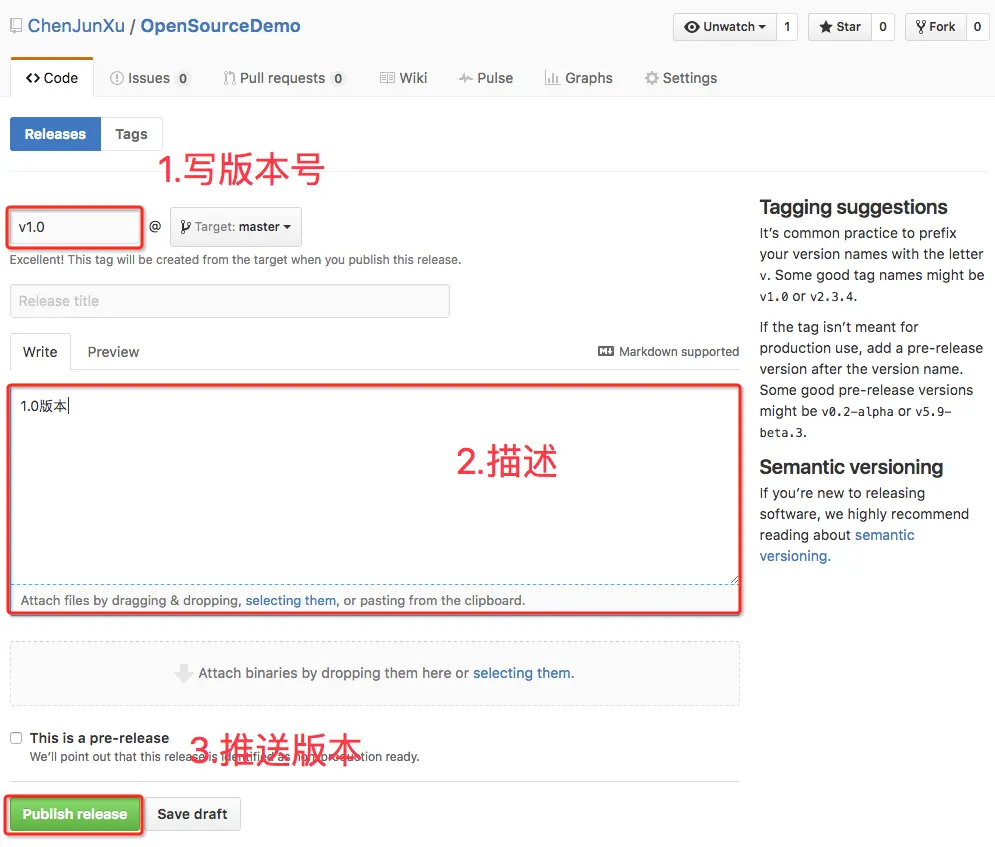995x847 pixels.
Task: Click the Pulse waveform icon
Action: point(466,78)
